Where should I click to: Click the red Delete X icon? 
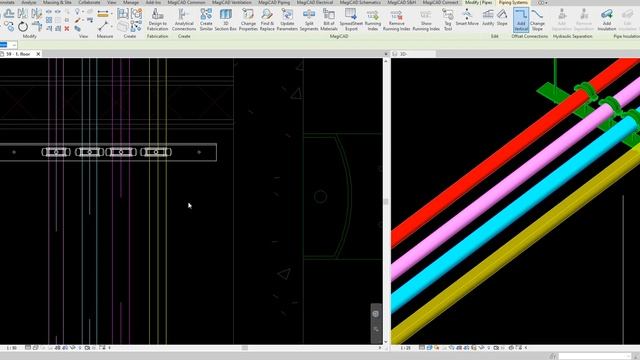pyautogui.click(x=67, y=29)
